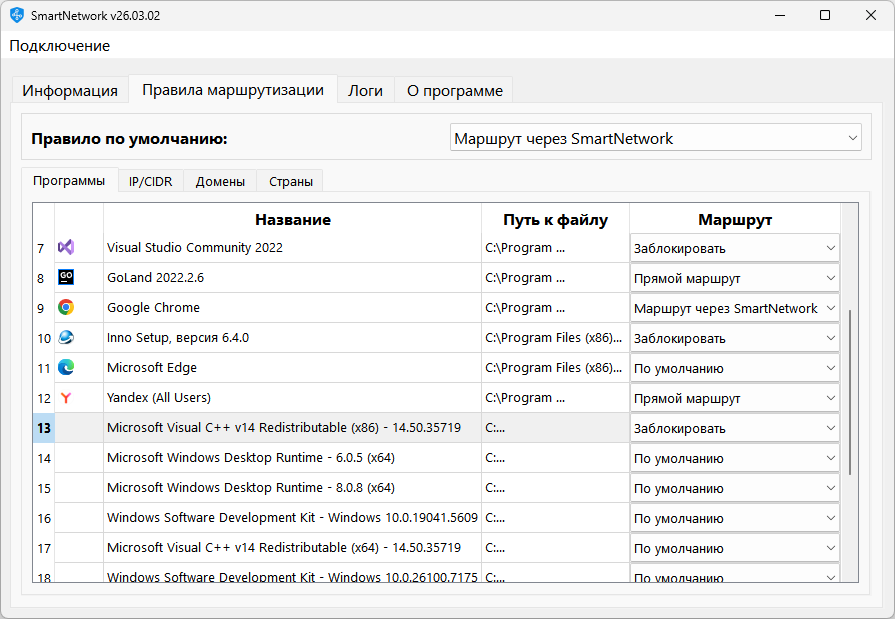Switch to the Информация tab
Screen dimensions: 895x619
tap(70, 89)
